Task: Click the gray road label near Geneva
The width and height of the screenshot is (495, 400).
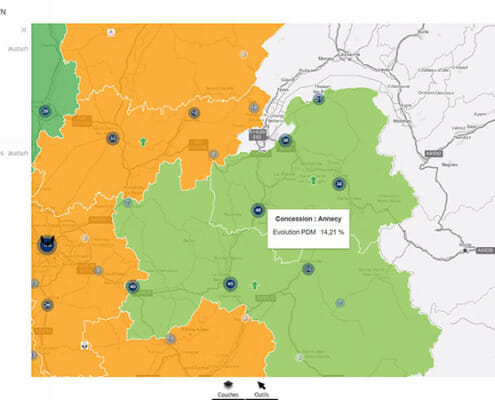Action: coord(258,135)
